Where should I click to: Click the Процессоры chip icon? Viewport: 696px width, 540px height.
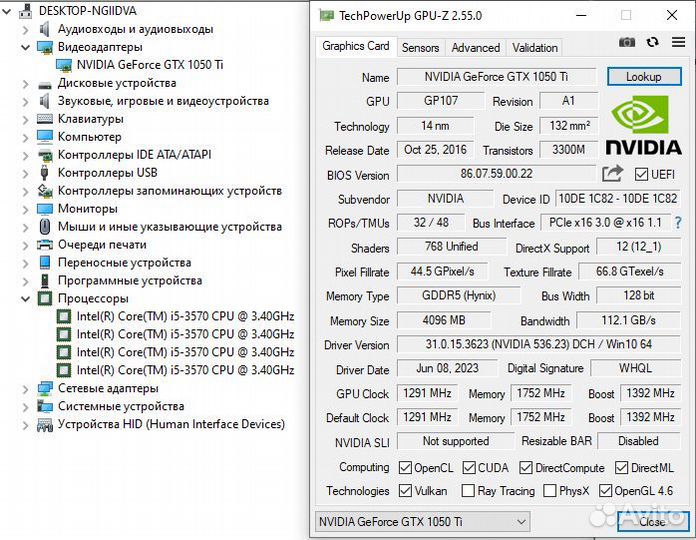[x=45, y=298]
